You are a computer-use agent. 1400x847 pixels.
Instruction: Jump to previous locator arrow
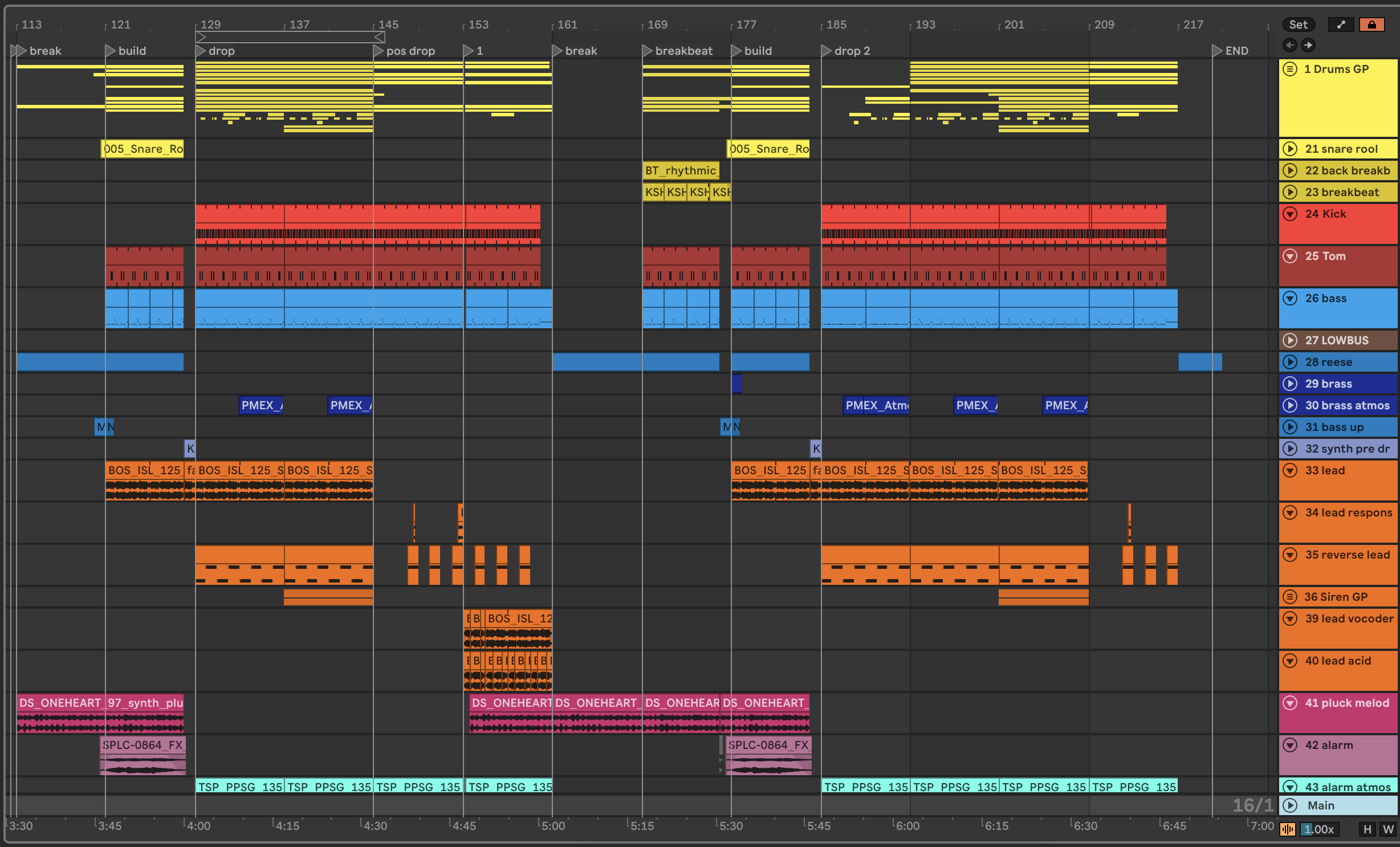coord(1290,45)
